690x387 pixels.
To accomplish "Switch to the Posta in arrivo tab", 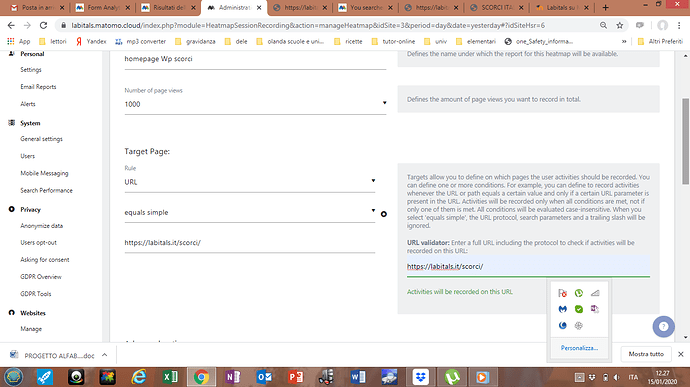I will click(x=37, y=7).
